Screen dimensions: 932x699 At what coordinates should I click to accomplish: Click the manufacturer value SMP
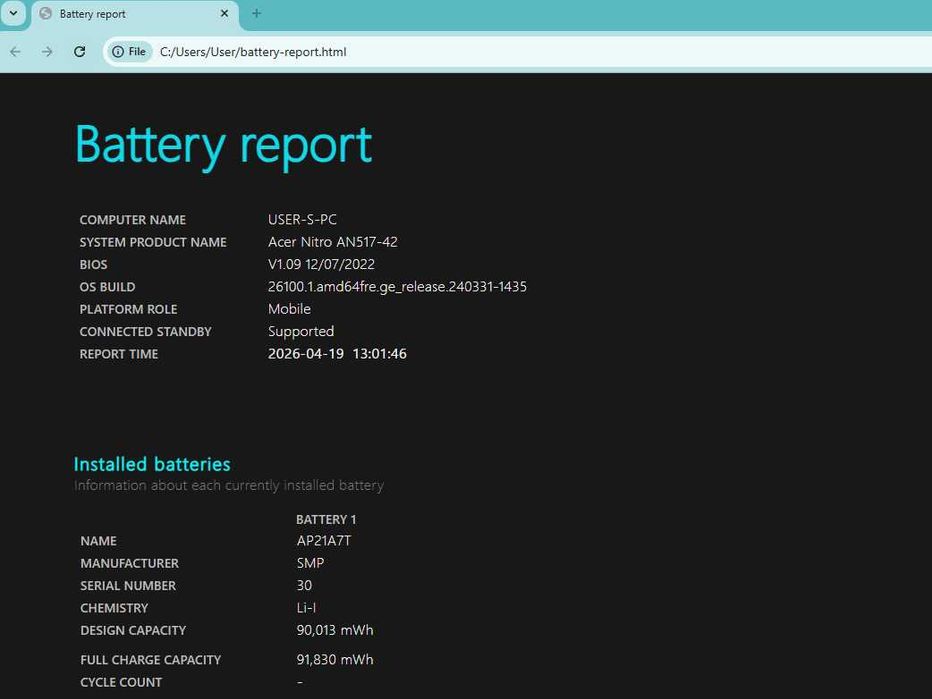(x=310, y=563)
